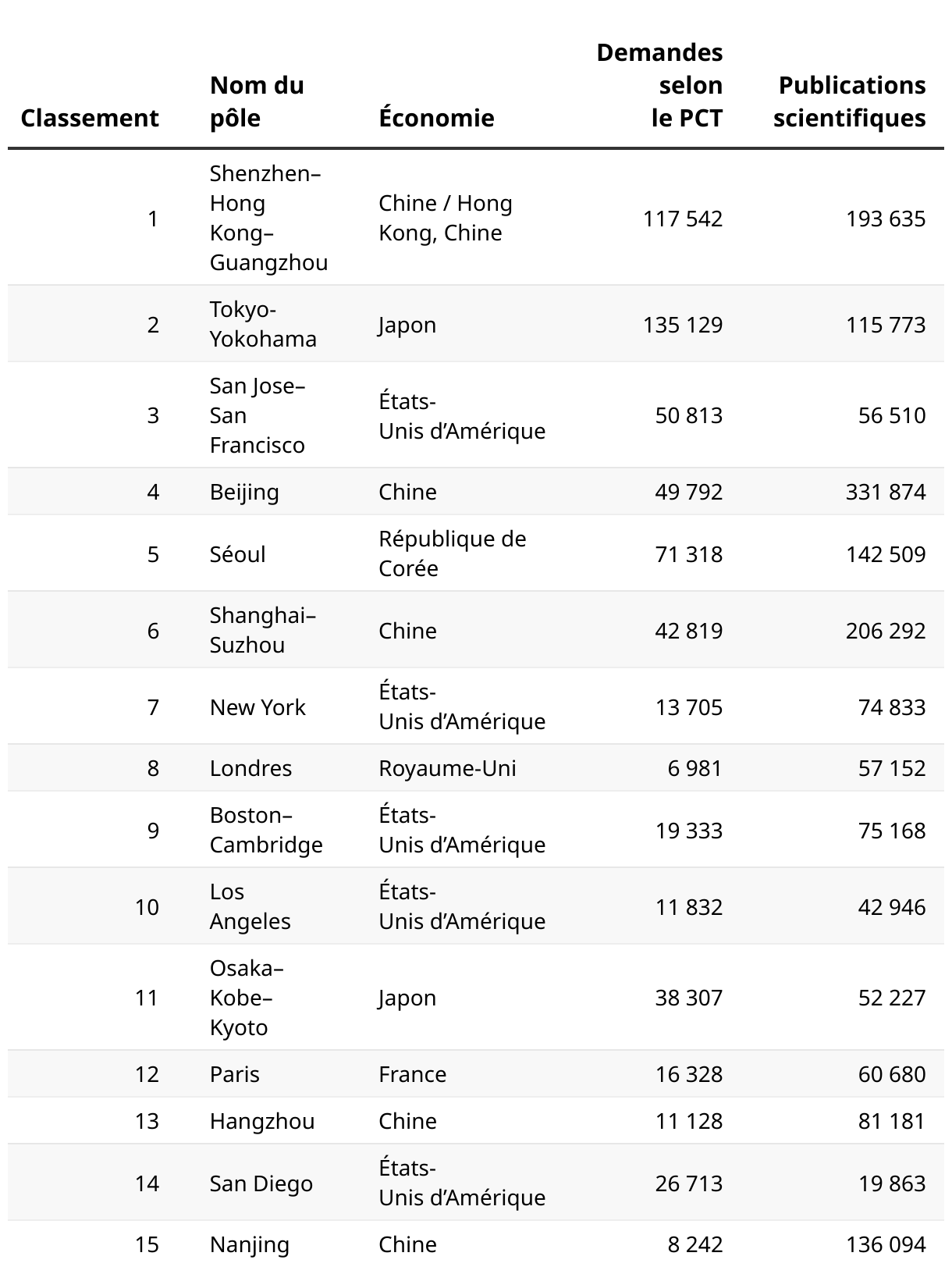Click the New York cluster name
Viewport: 952px width, 1274px height.
coord(258,707)
